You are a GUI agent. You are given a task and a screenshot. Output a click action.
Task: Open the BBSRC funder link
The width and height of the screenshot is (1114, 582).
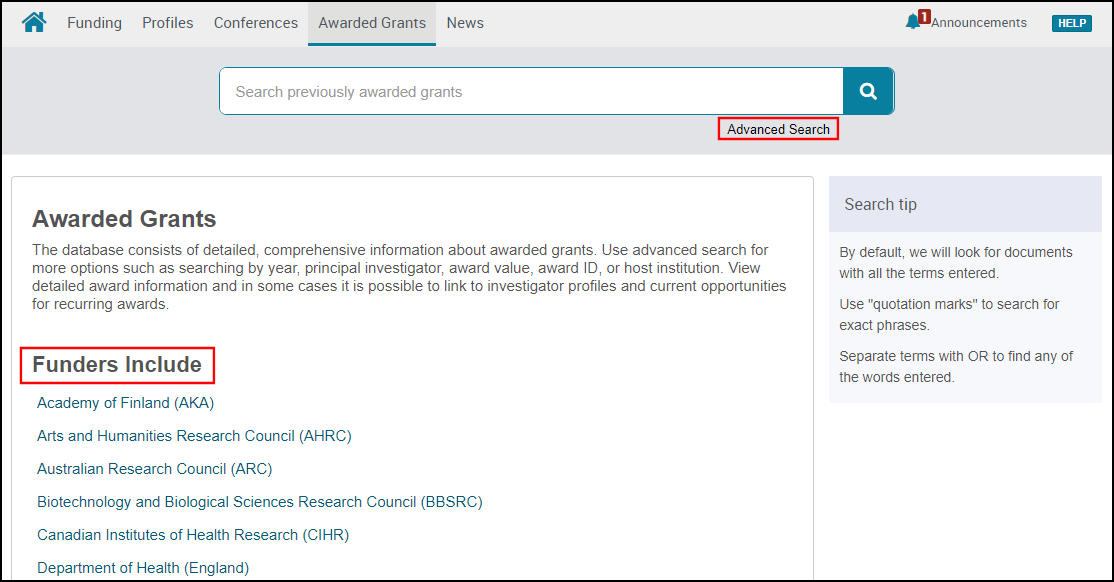coord(260,502)
